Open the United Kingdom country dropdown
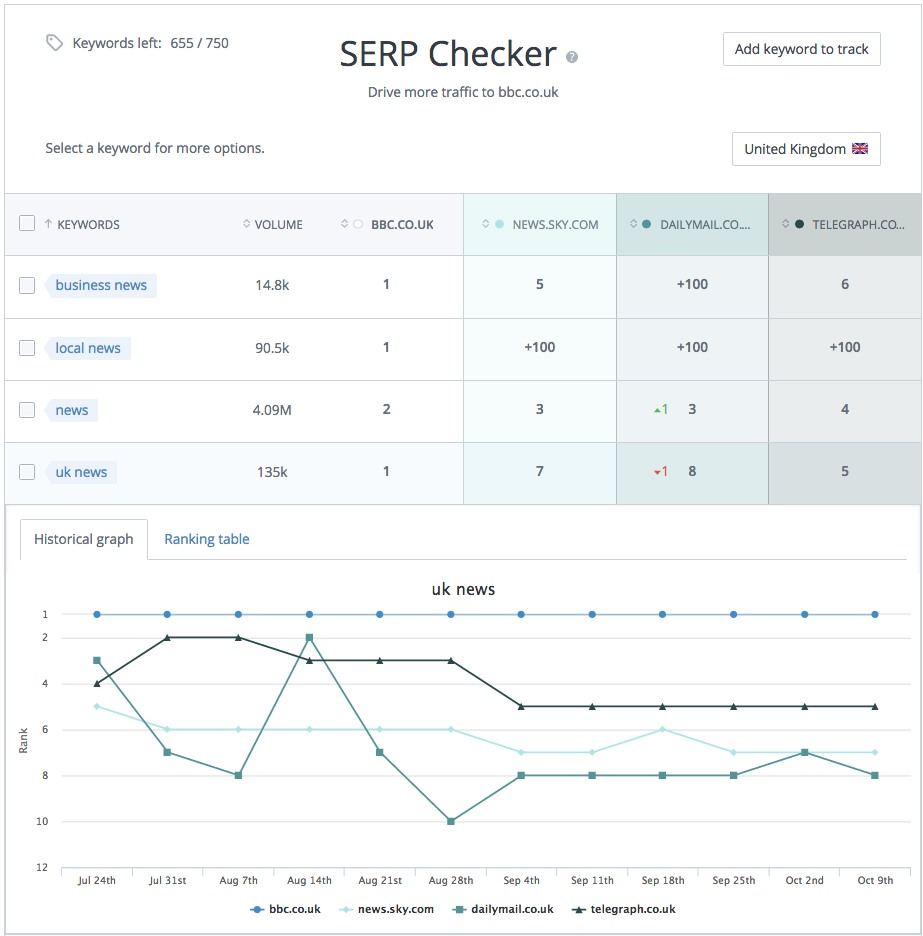 (x=806, y=148)
